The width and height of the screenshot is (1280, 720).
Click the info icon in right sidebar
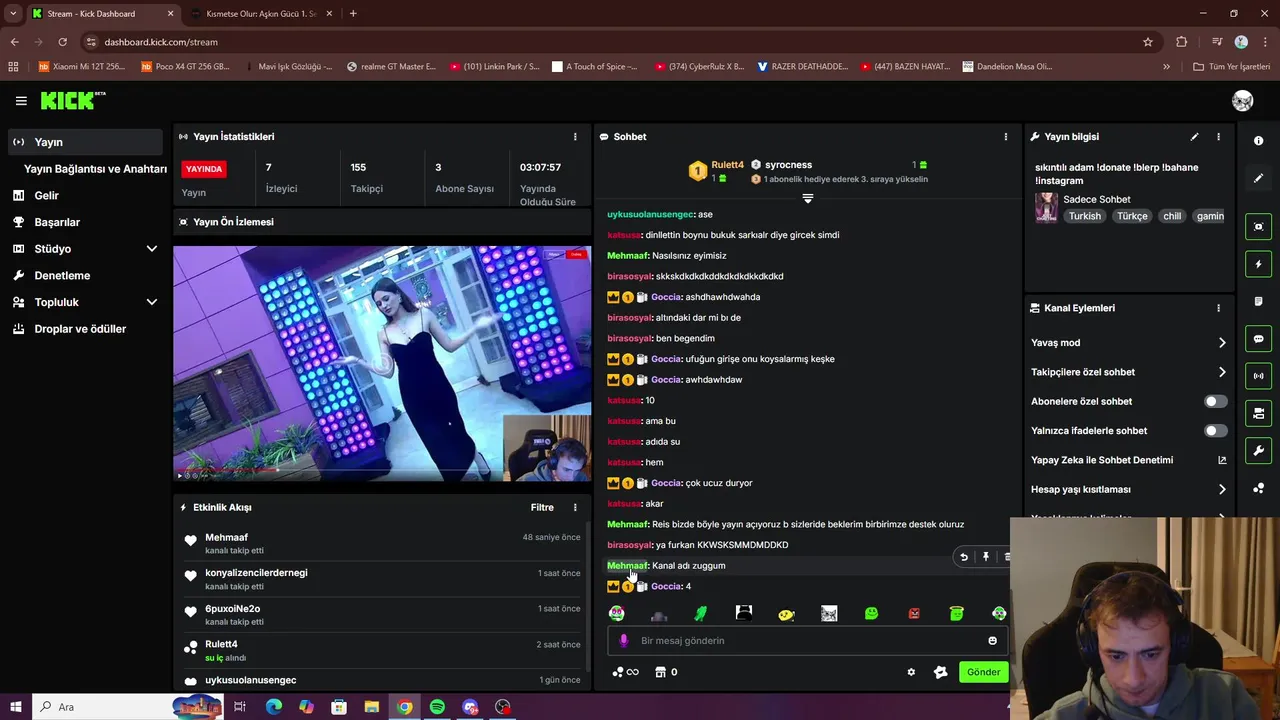(x=1259, y=141)
